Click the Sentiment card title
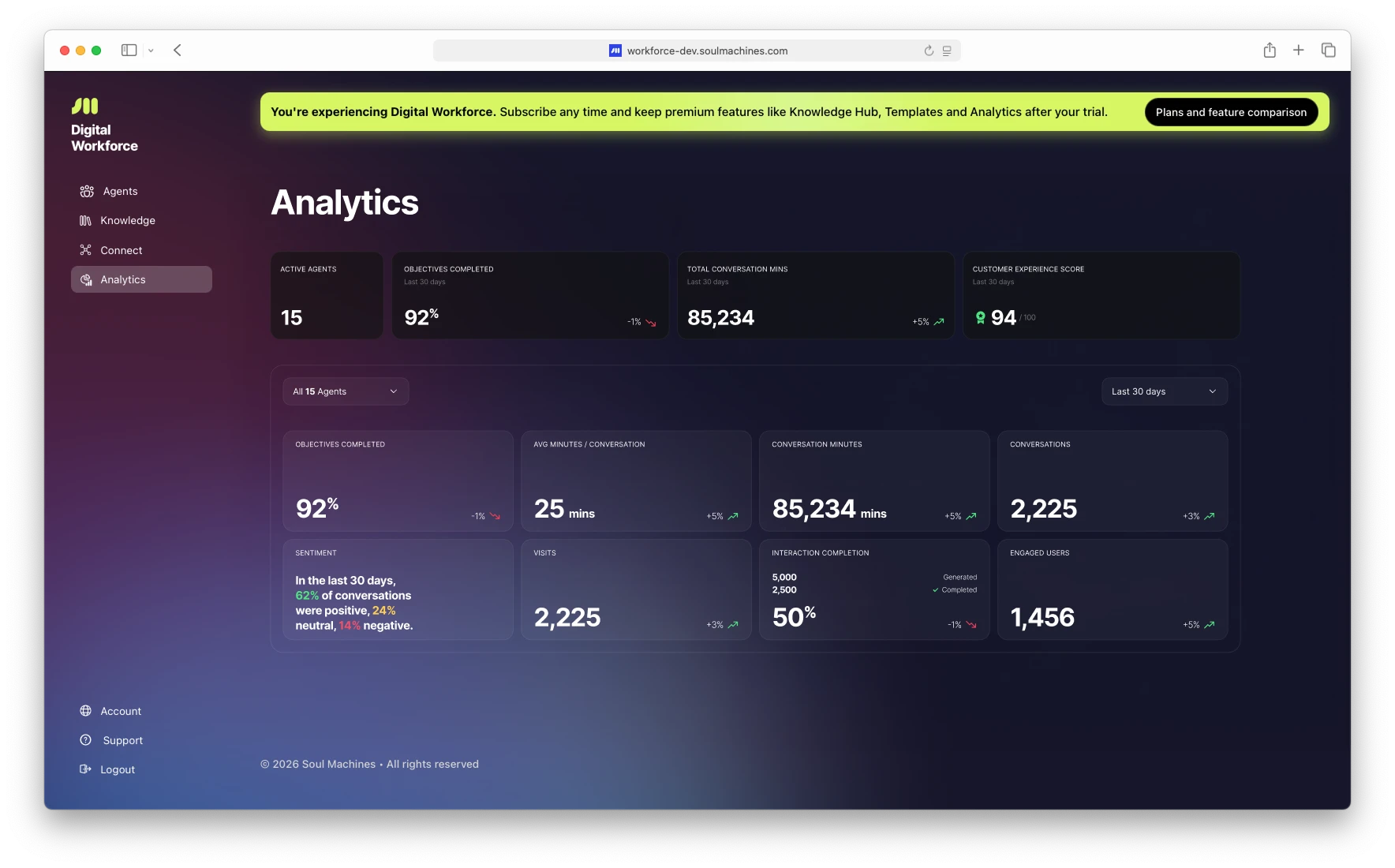The height and width of the screenshot is (868, 1395). 316,553
